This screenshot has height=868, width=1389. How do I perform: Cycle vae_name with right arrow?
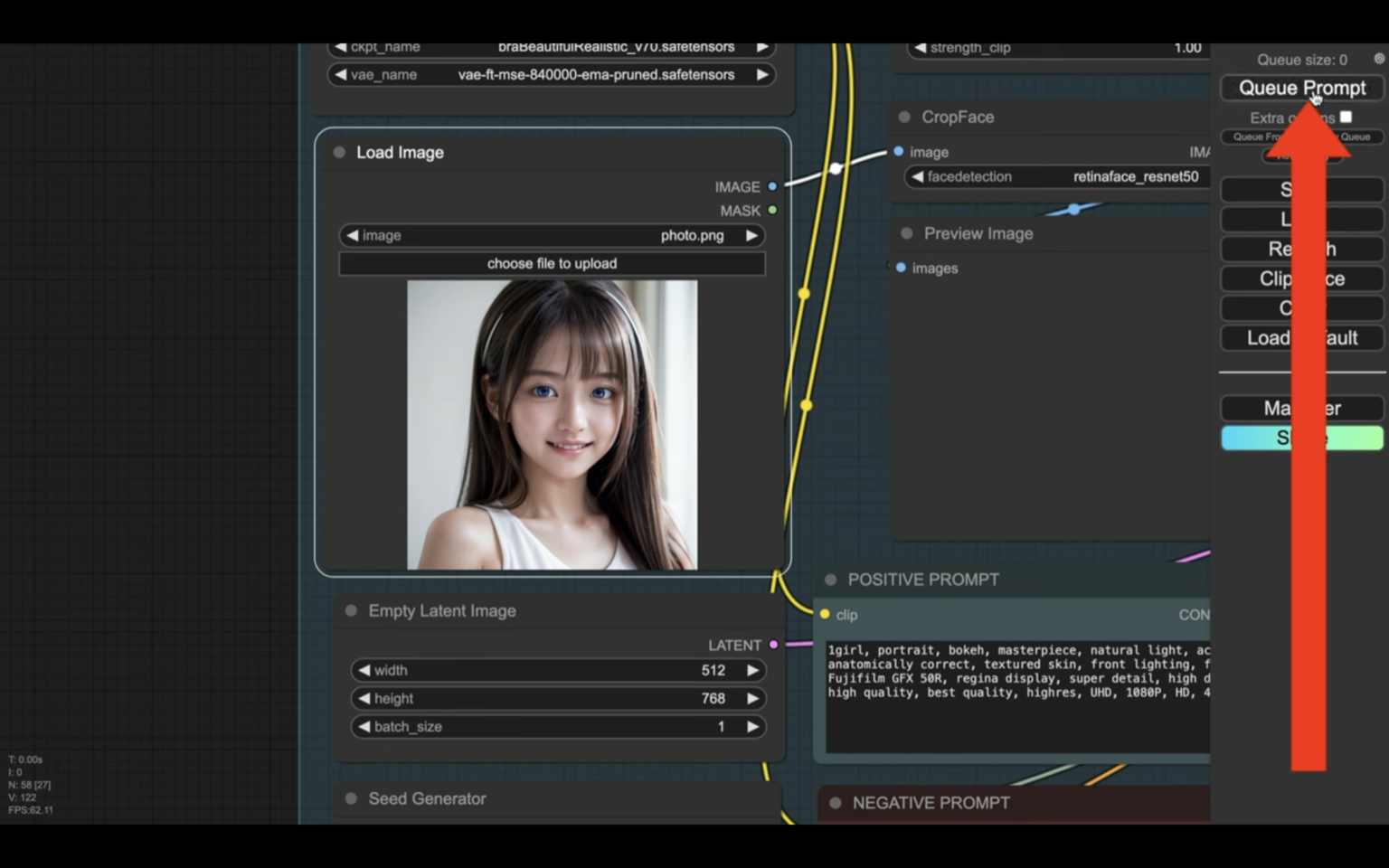[761, 75]
